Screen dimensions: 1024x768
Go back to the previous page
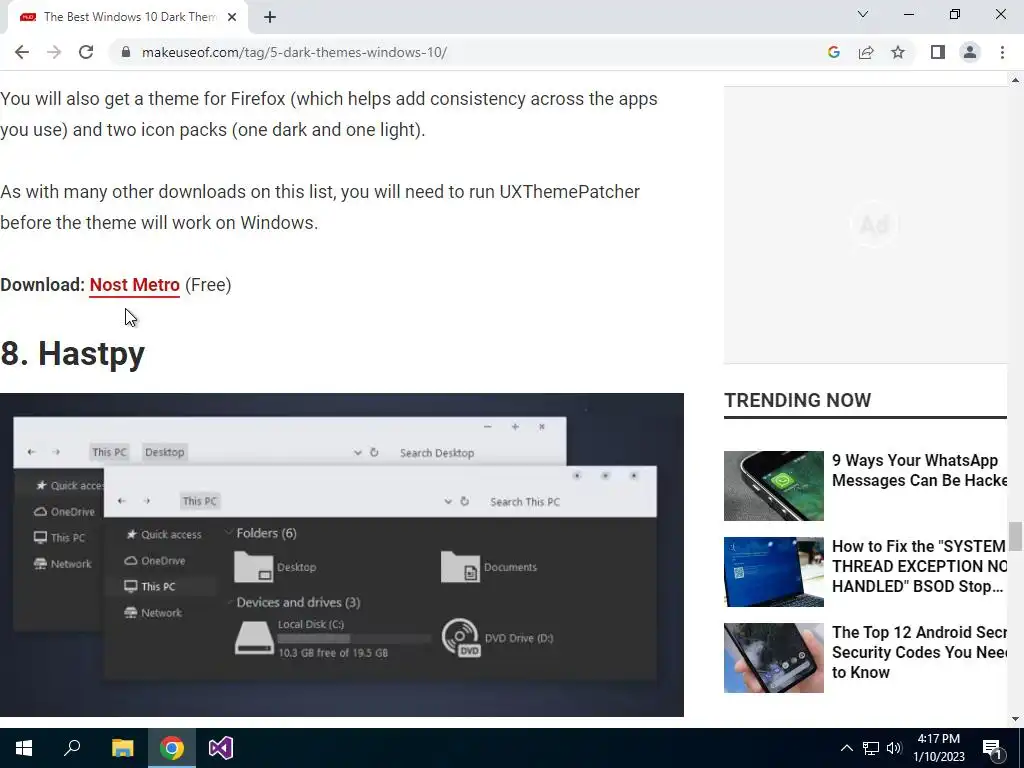point(22,52)
